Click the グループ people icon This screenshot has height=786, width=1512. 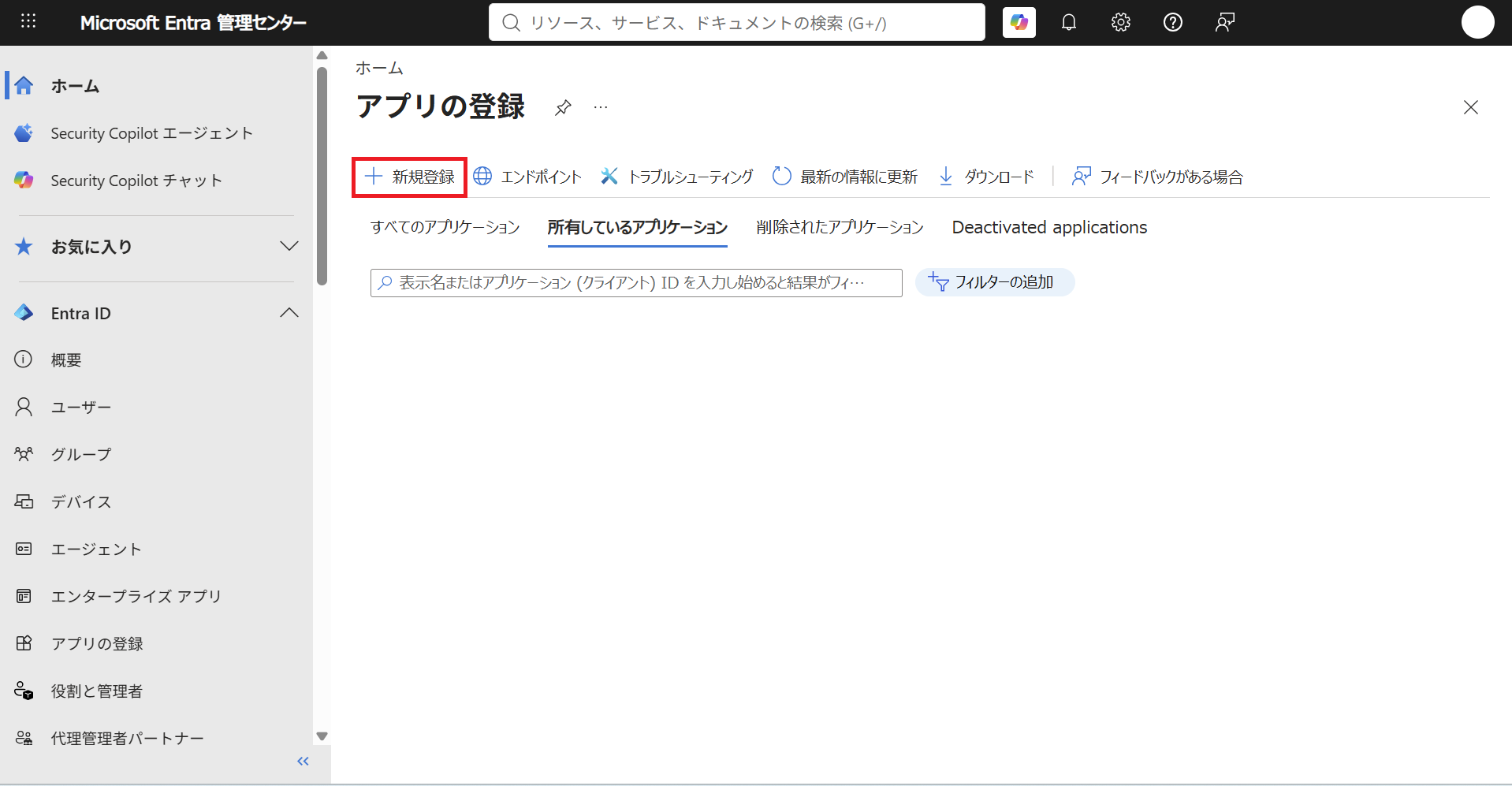(24, 454)
